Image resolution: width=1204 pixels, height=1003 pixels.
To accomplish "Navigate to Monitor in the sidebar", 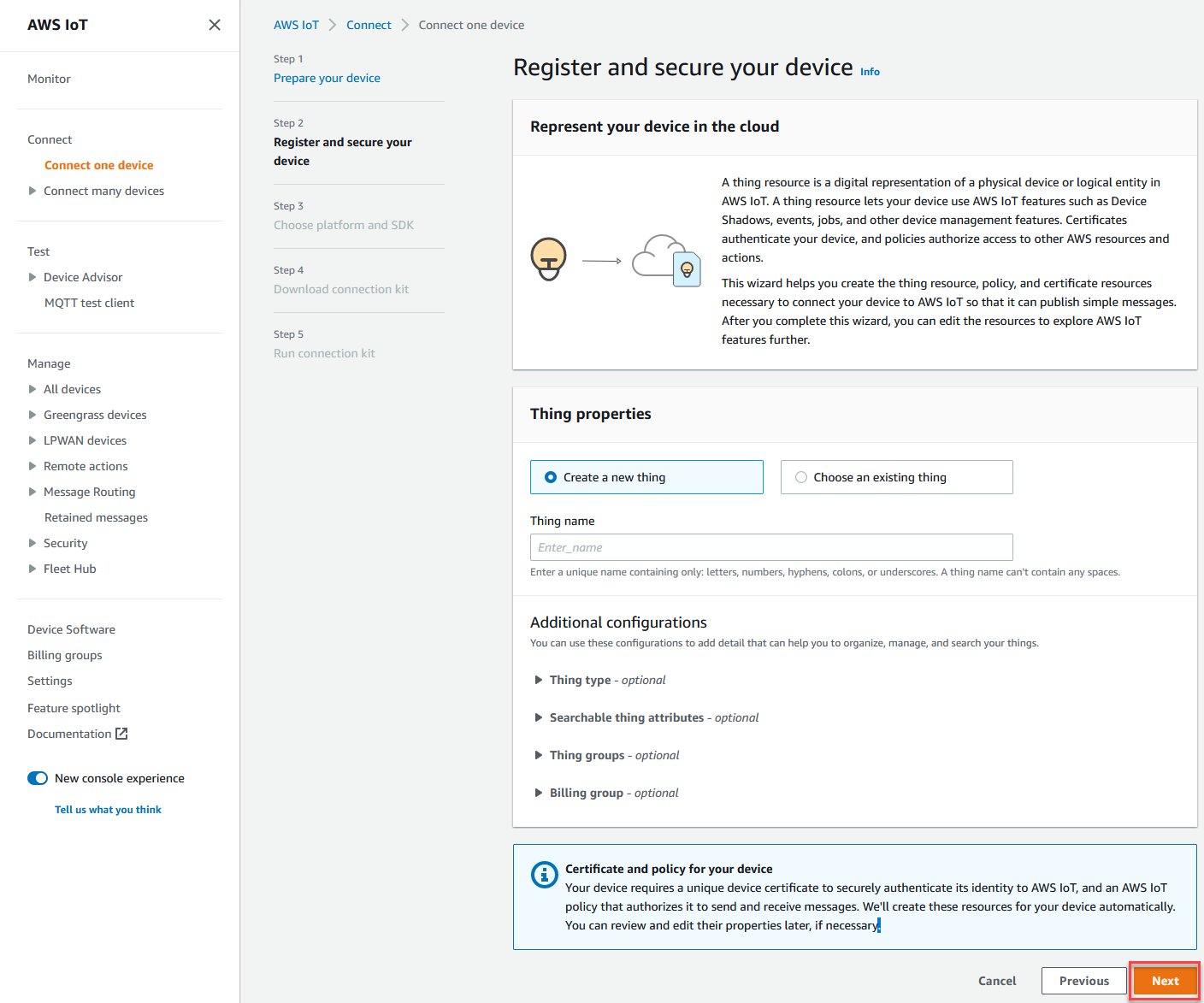I will coord(49,79).
